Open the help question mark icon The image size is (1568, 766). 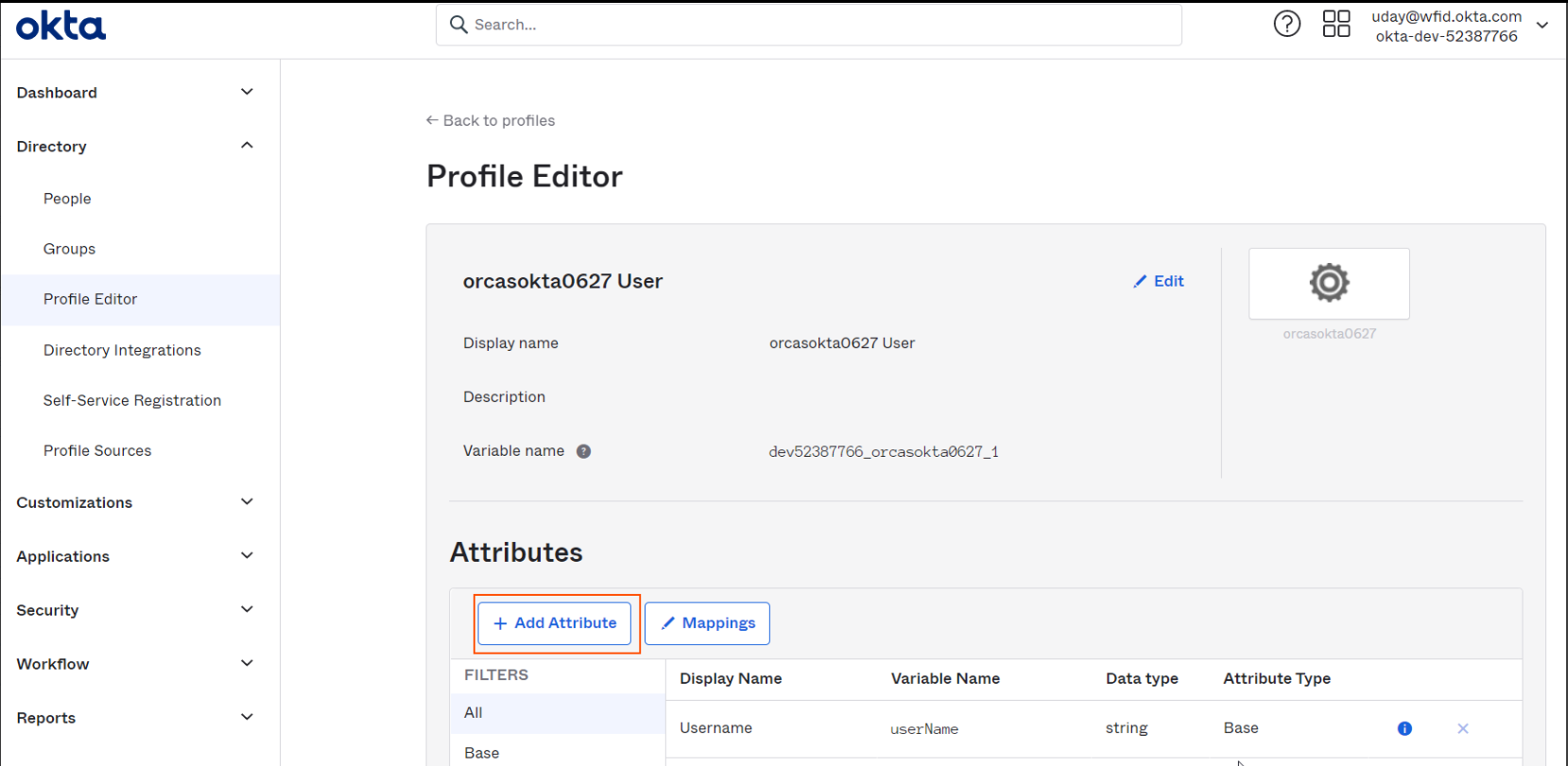click(1287, 24)
